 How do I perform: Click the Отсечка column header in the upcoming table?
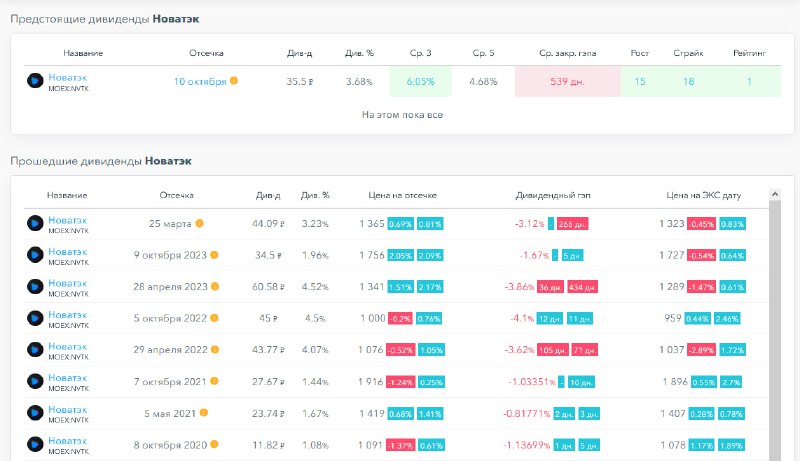point(206,53)
